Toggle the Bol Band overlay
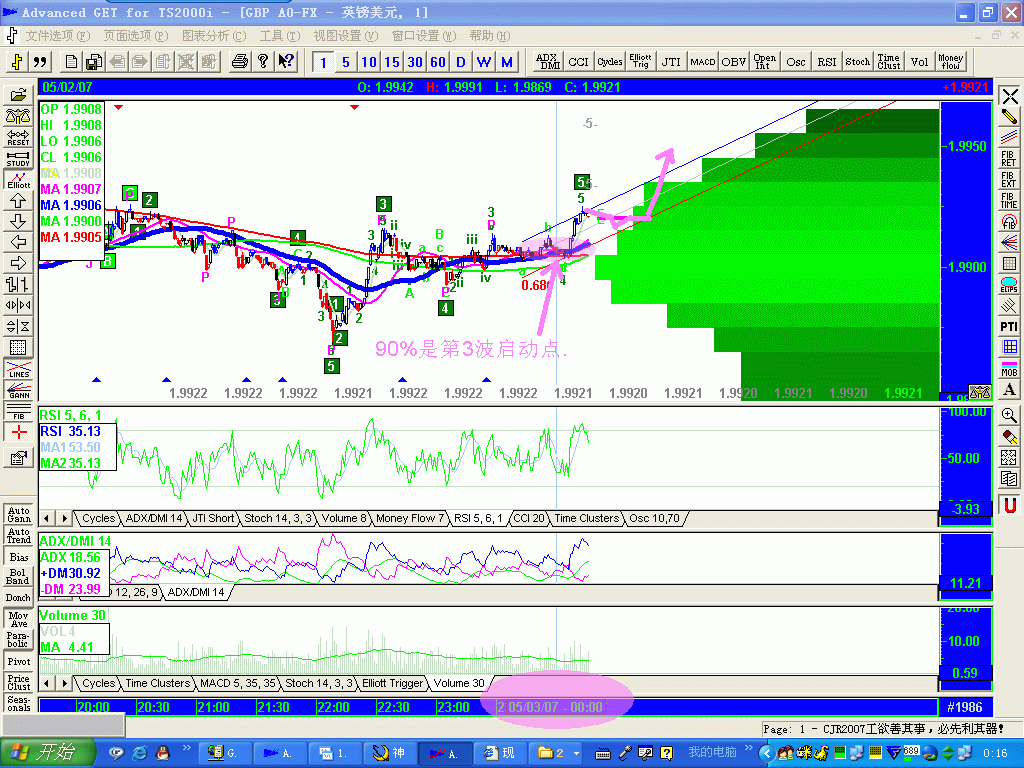This screenshot has width=1024, height=768. (18, 577)
